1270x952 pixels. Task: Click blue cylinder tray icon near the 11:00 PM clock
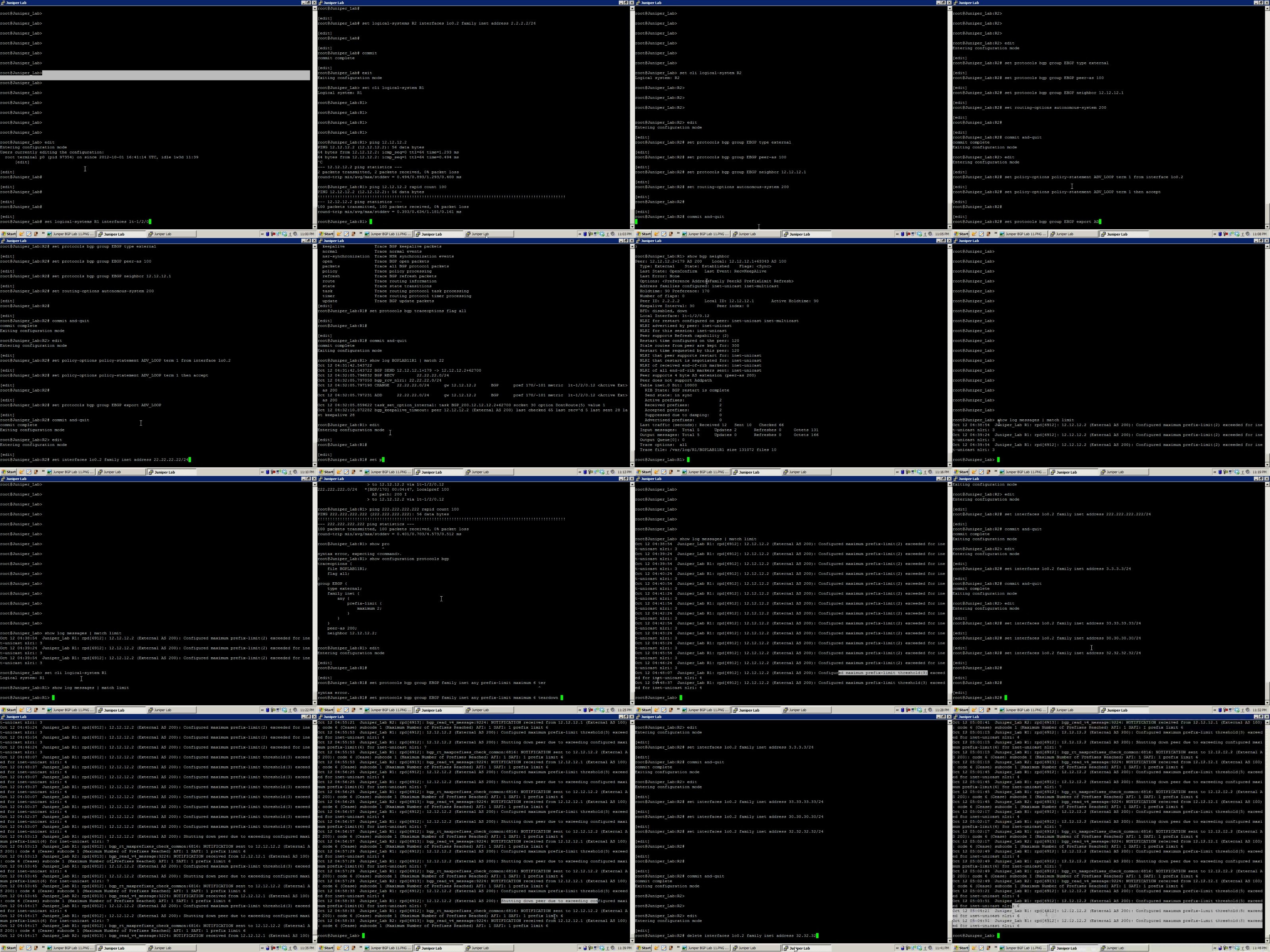pos(267,234)
